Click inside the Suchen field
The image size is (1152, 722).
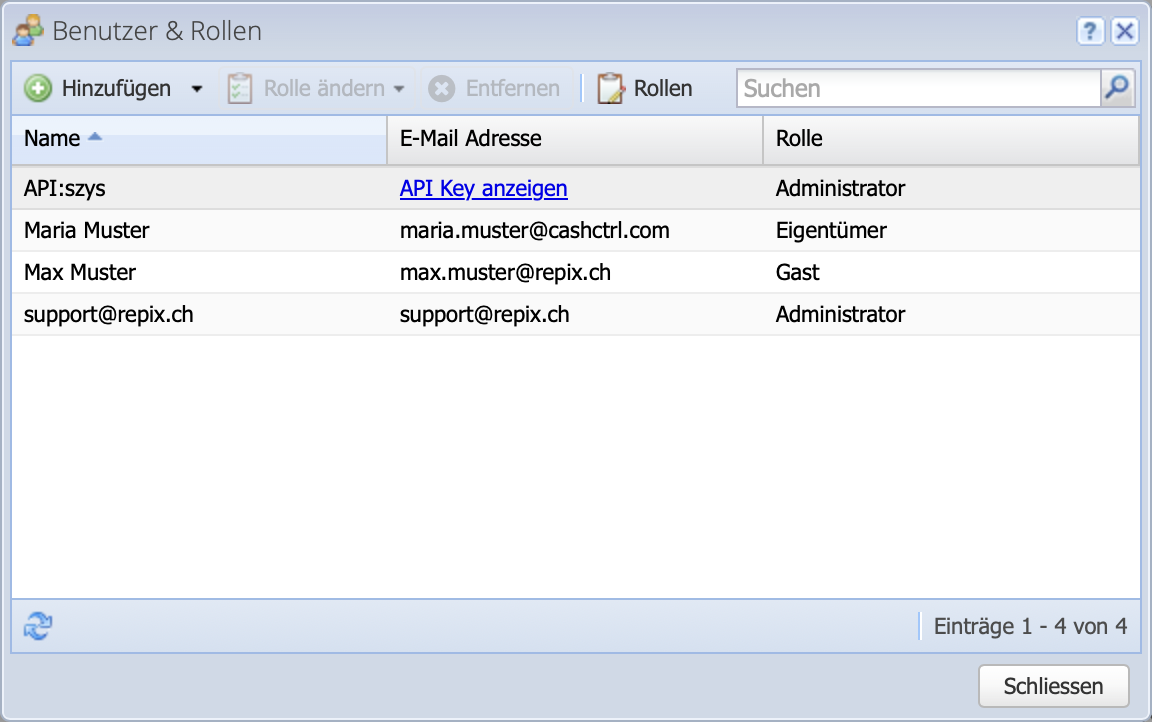[900, 88]
